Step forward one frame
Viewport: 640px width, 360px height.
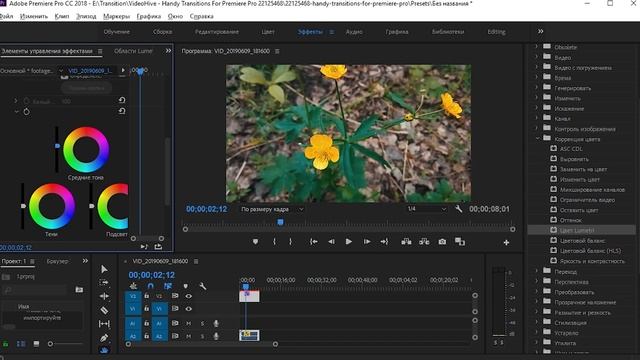pos(367,242)
